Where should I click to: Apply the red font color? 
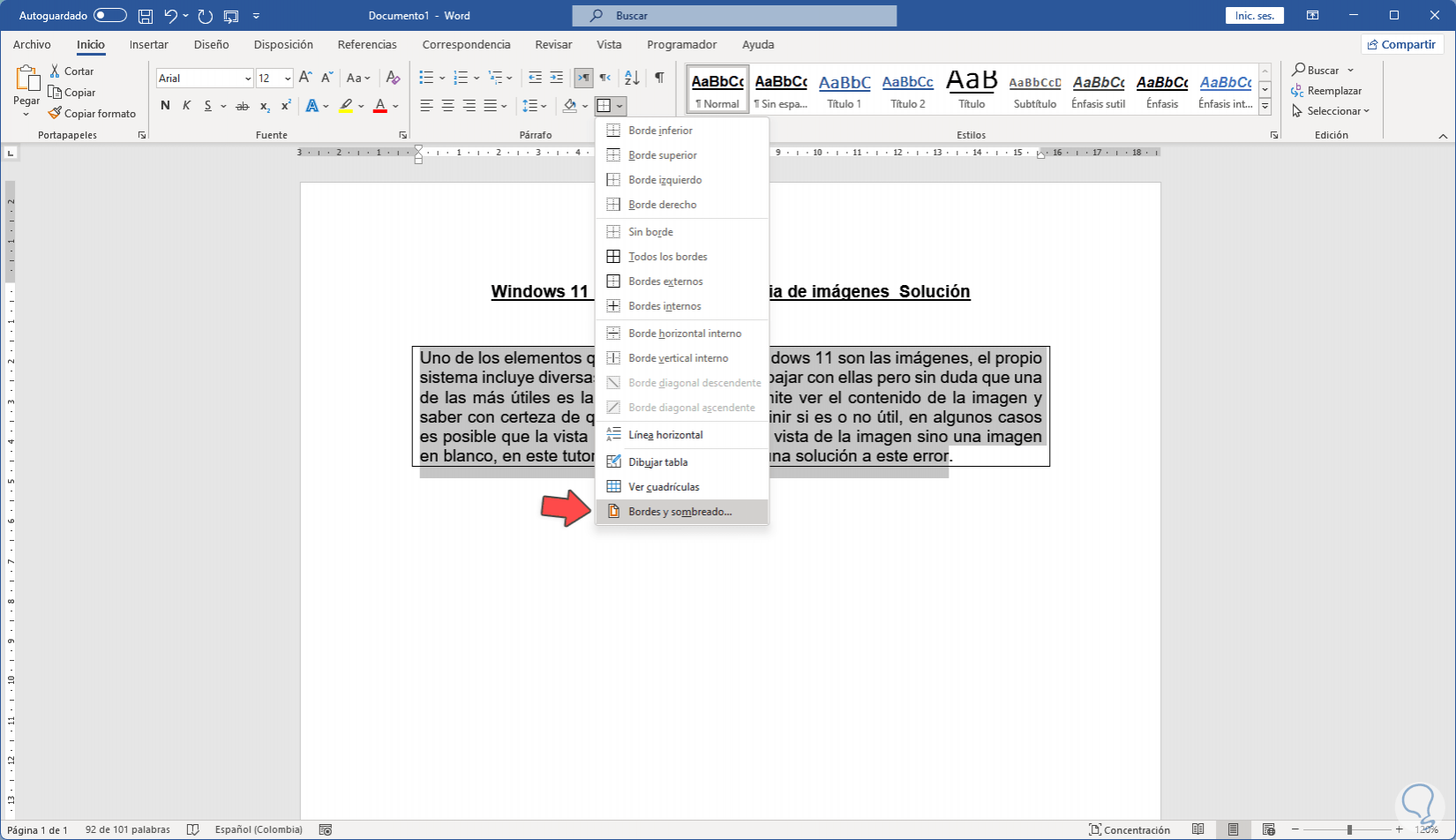point(380,106)
